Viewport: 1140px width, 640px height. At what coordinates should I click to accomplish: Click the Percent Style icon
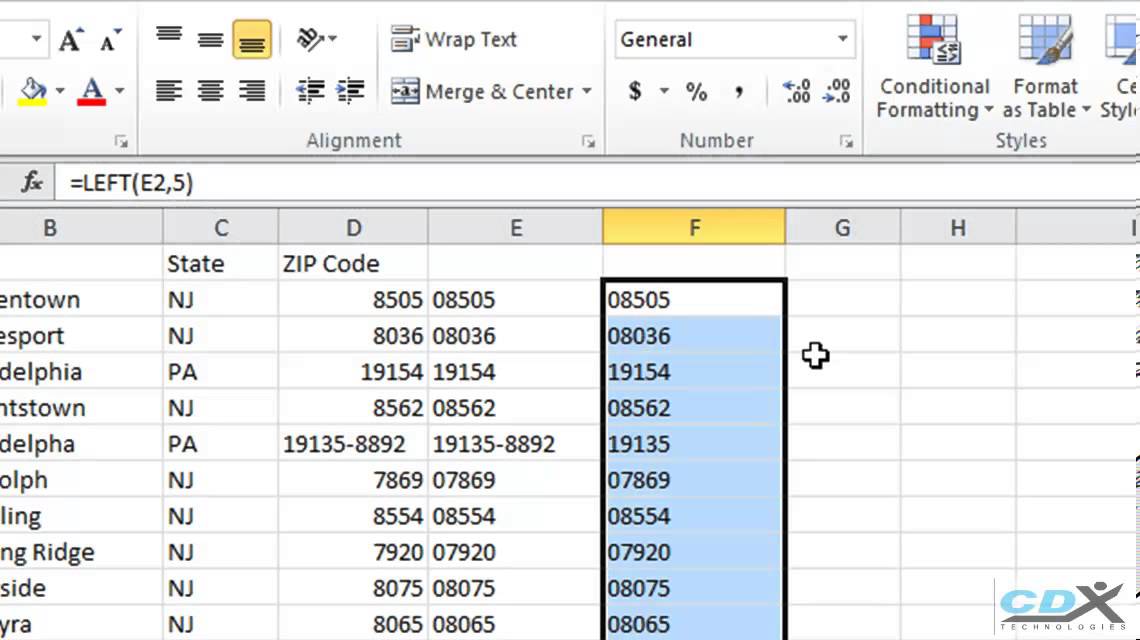696,92
